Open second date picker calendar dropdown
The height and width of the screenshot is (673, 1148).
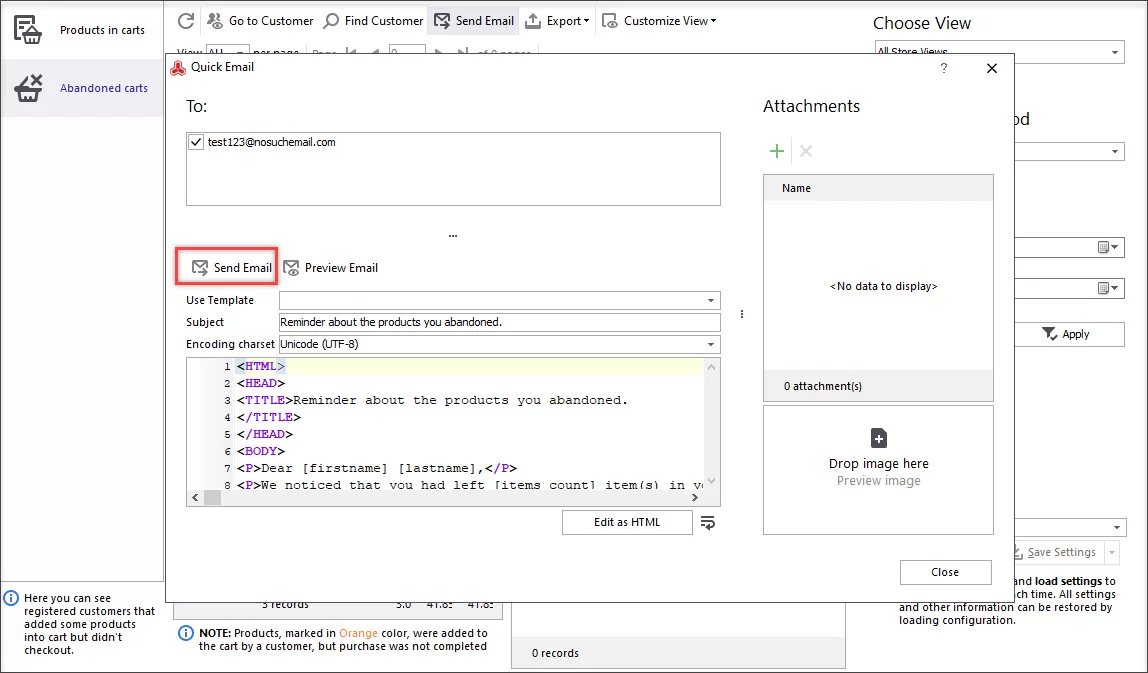click(1107, 288)
